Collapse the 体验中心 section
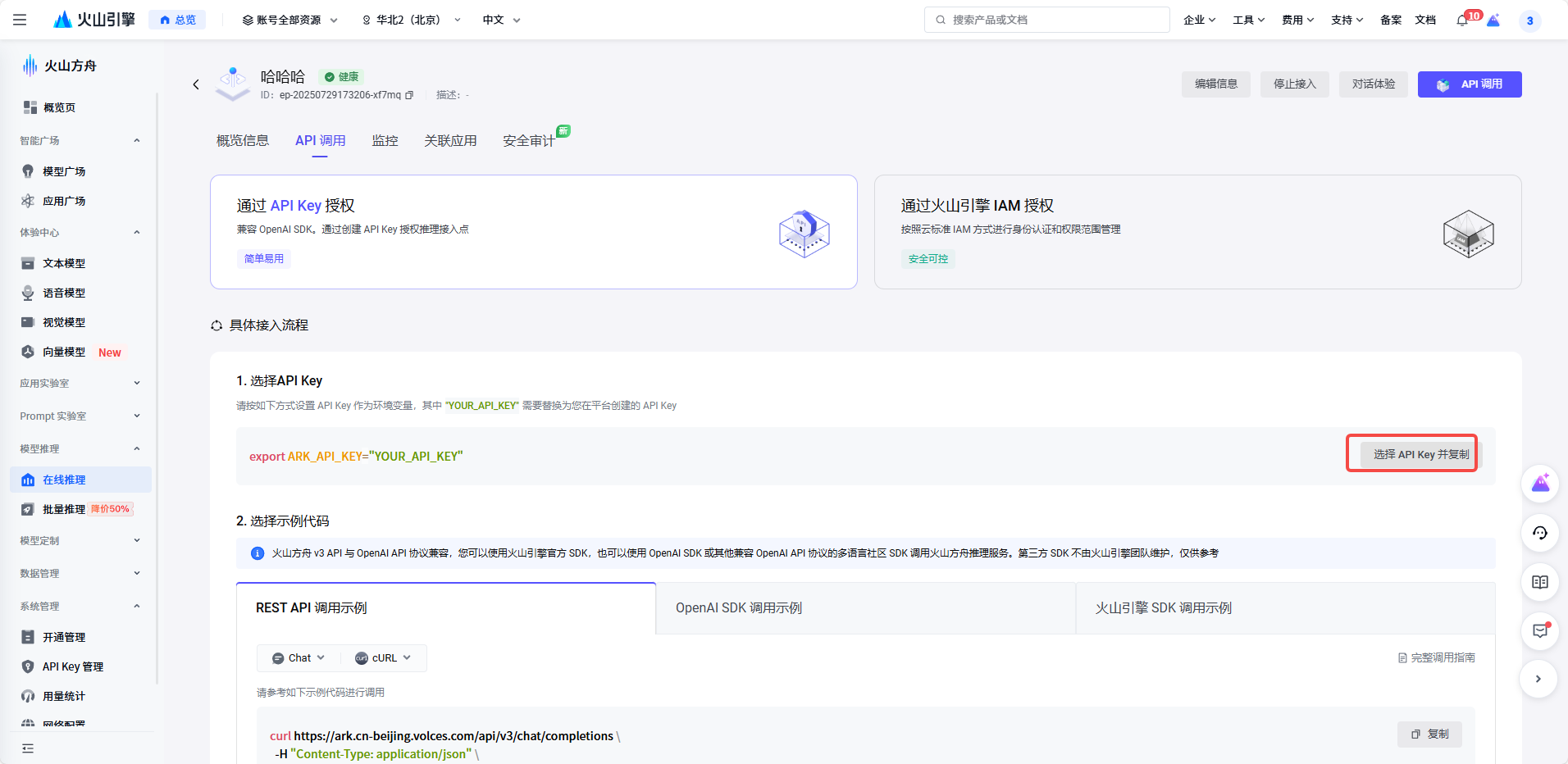This screenshot has width=1568, height=764. click(x=137, y=232)
